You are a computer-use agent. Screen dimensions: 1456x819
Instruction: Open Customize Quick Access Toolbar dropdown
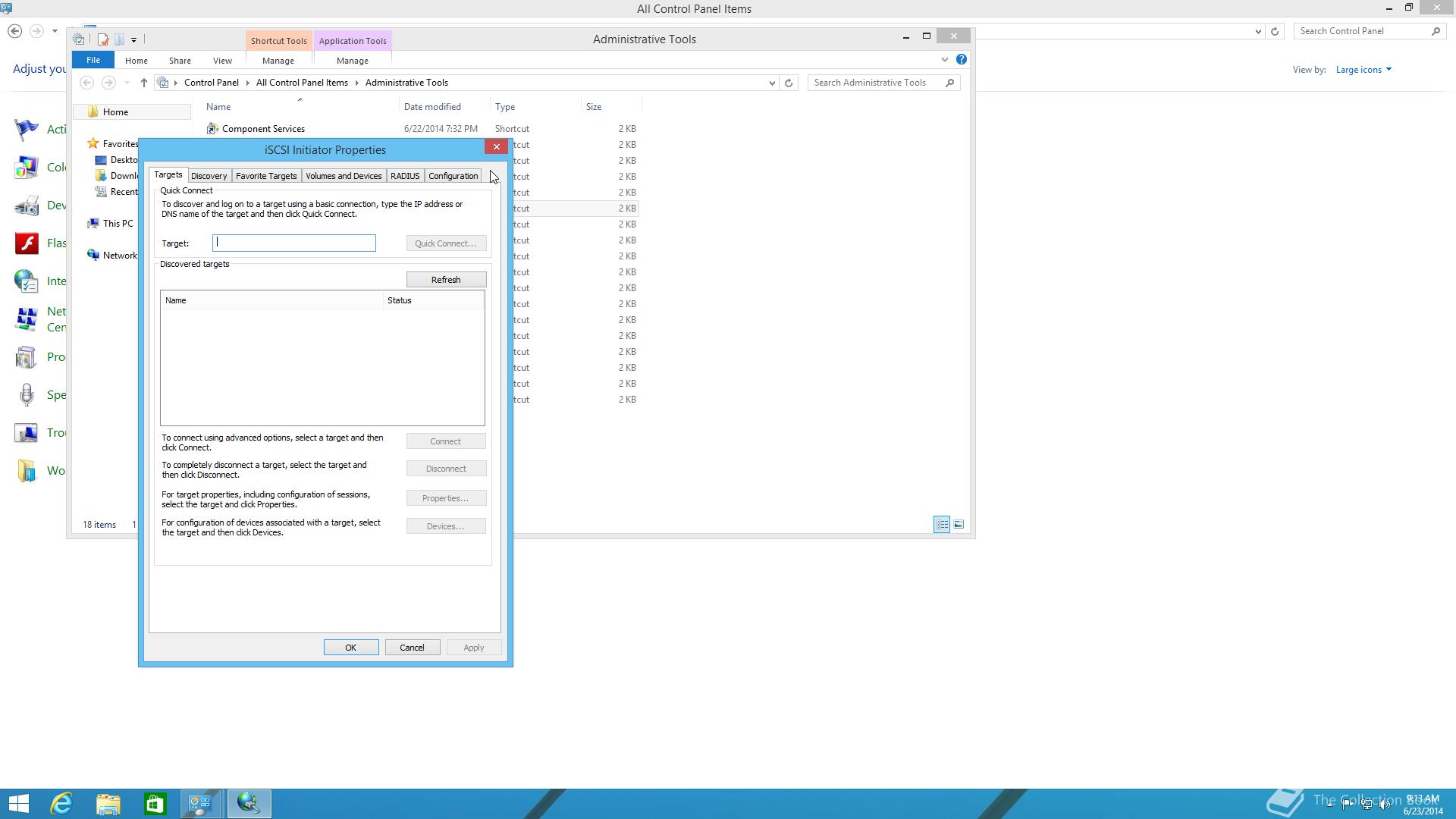(133, 39)
